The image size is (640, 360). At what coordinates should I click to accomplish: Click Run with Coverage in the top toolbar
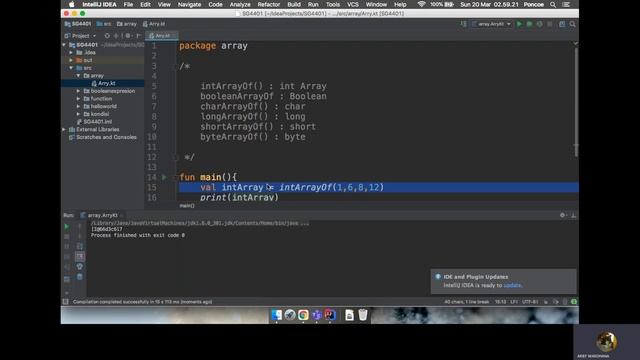pyautogui.click(x=540, y=24)
